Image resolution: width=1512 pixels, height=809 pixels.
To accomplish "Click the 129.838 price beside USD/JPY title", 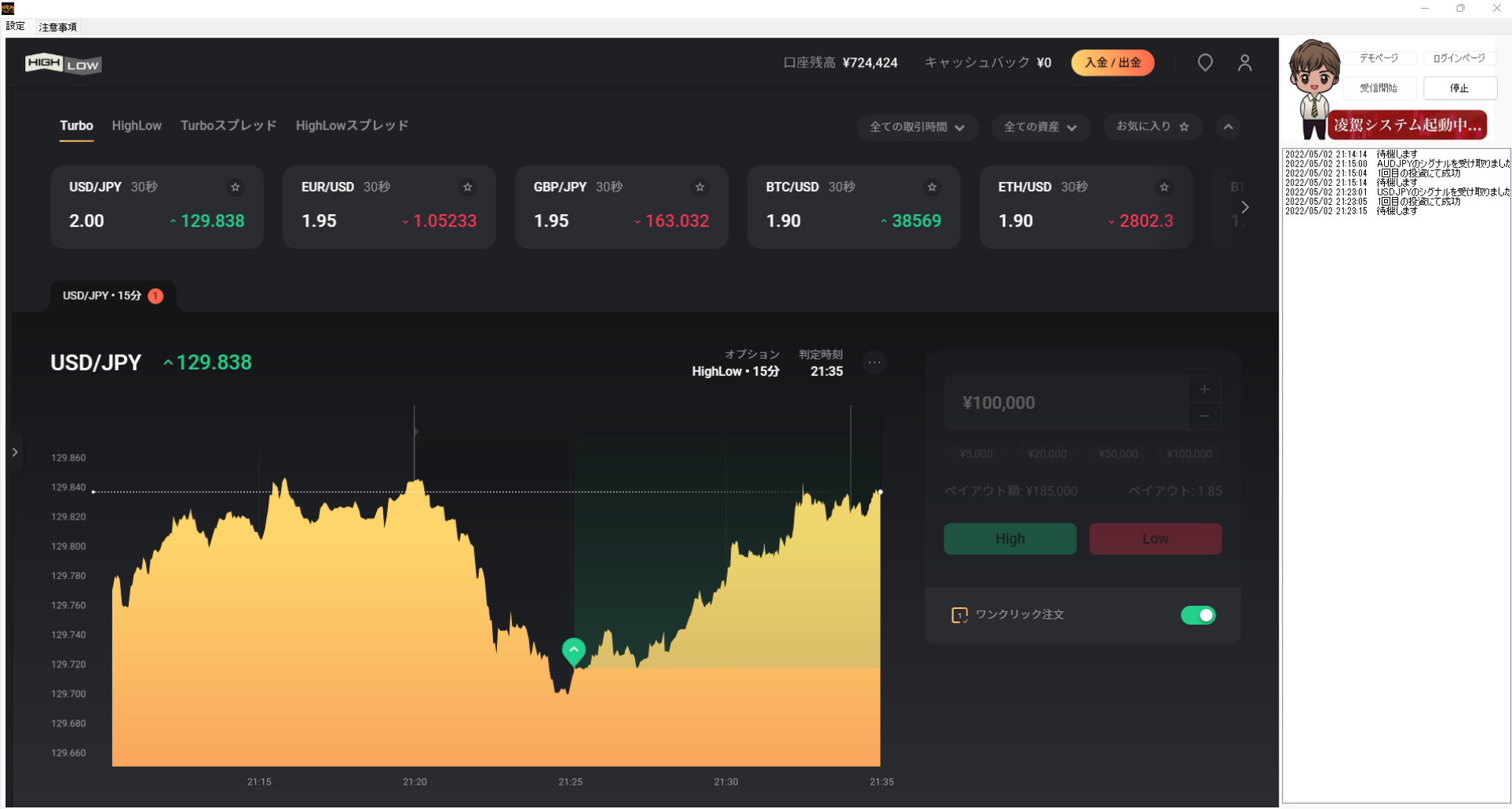I will [x=207, y=363].
